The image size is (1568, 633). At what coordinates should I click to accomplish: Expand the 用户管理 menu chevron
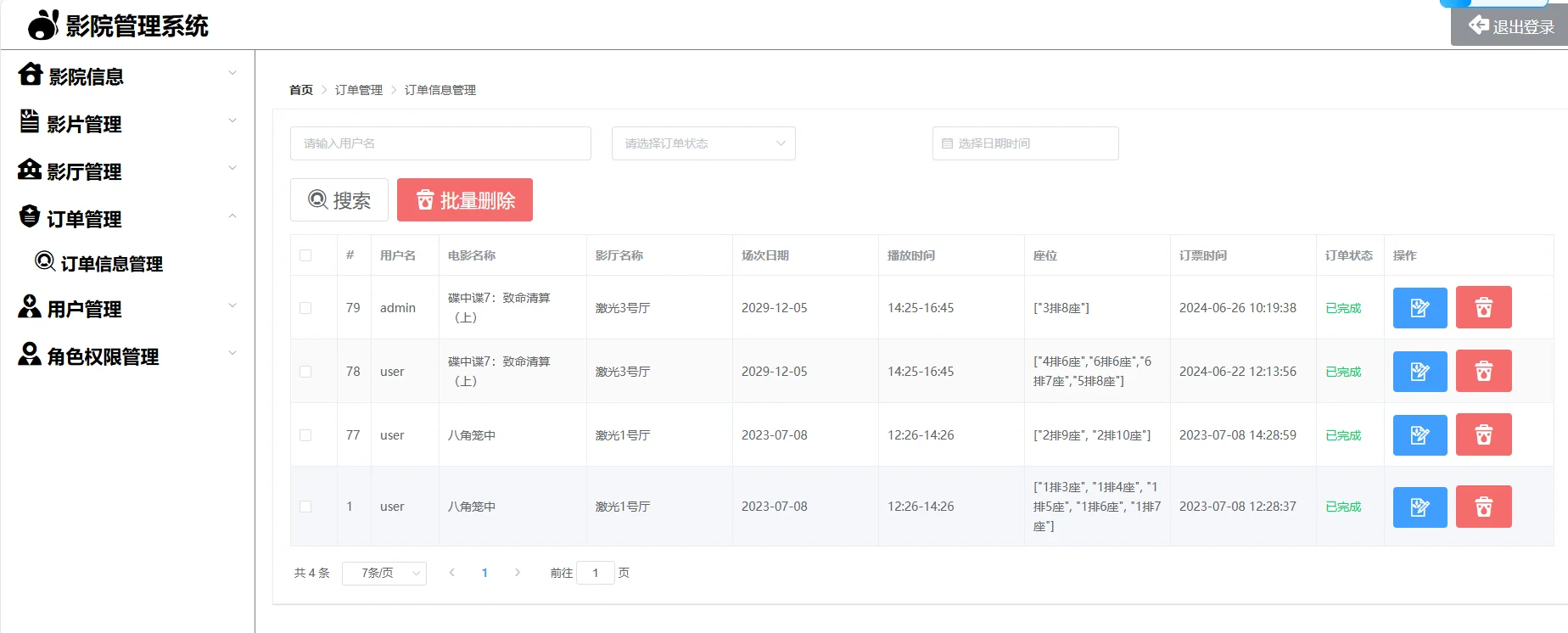(x=232, y=305)
